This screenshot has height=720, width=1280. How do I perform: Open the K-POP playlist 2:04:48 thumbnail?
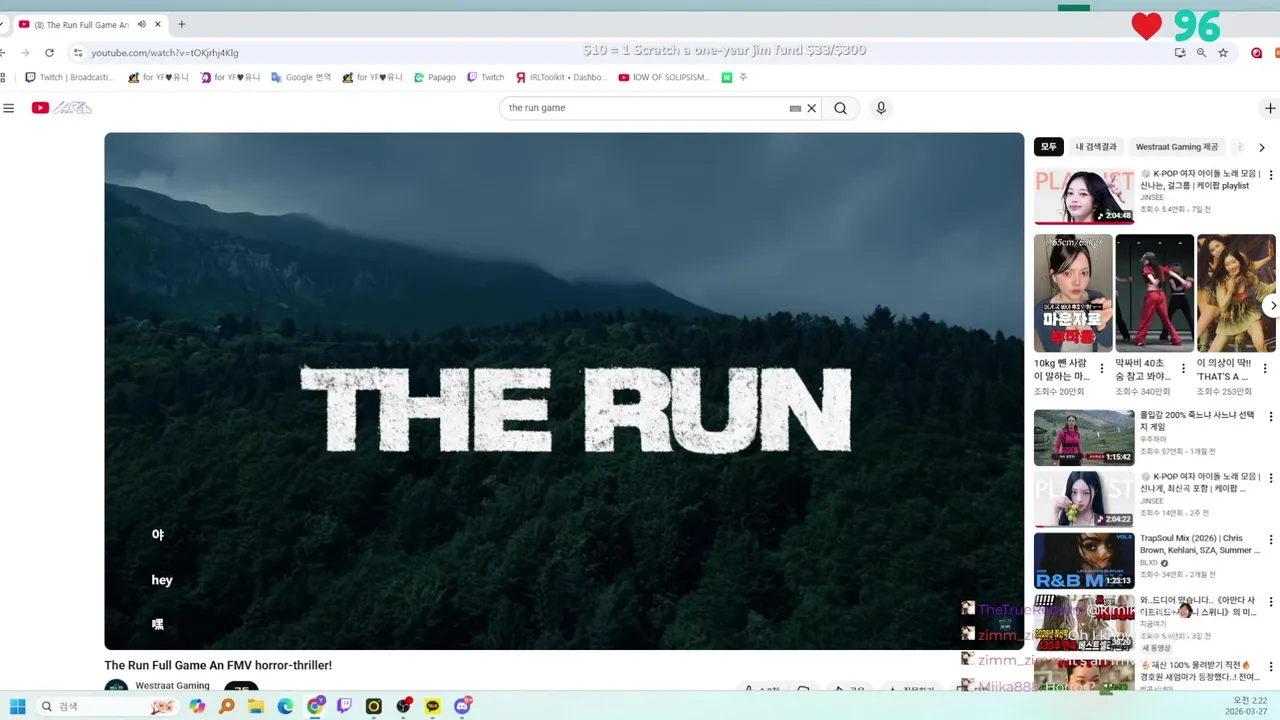pyautogui.click(x=1084, y=196)
